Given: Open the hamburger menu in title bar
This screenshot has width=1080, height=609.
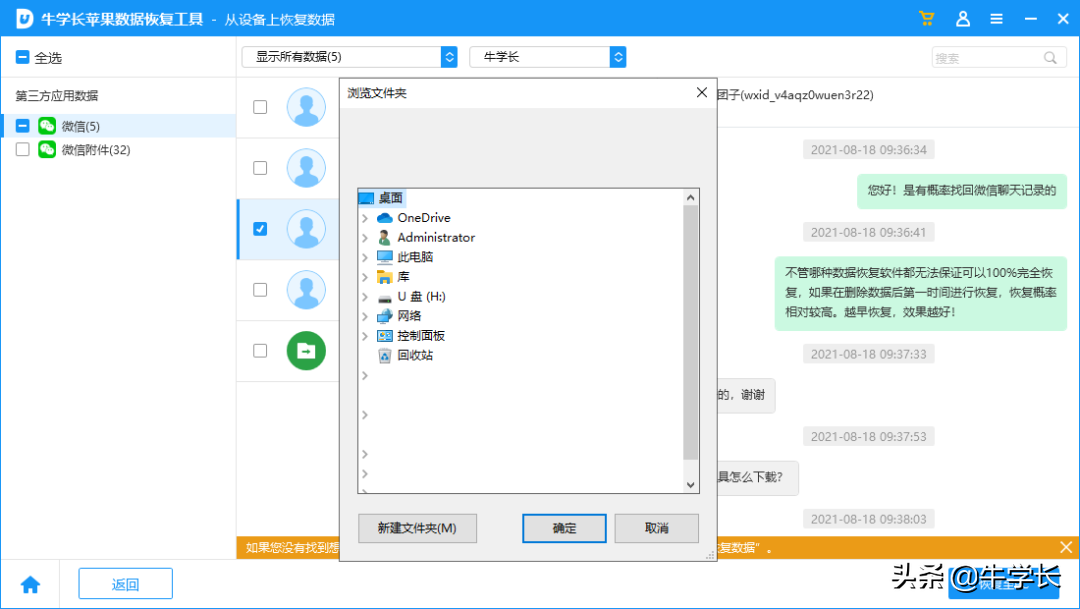Looking at the screenshot, I should point(995,18).
